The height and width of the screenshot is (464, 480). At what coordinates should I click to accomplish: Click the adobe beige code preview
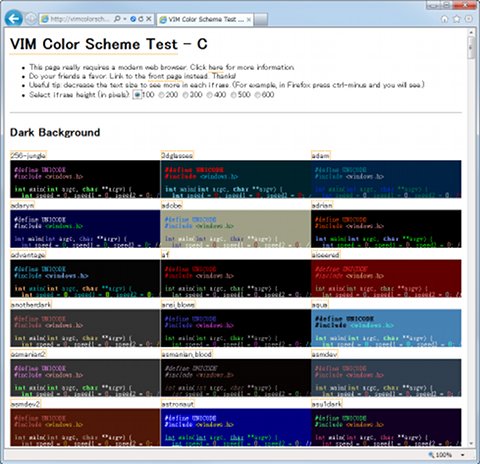[236, 229]
